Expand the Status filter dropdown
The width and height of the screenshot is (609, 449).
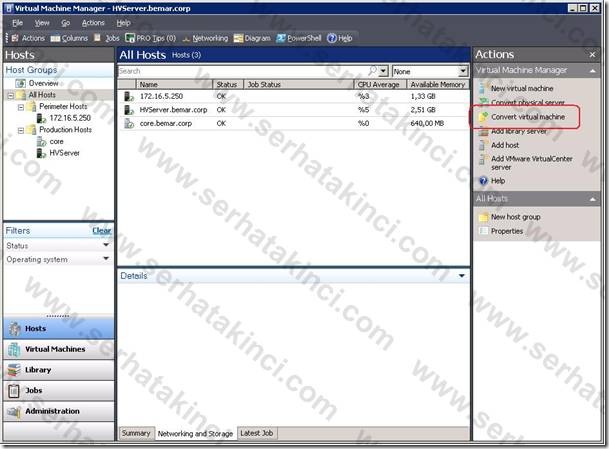pos(106,245)
